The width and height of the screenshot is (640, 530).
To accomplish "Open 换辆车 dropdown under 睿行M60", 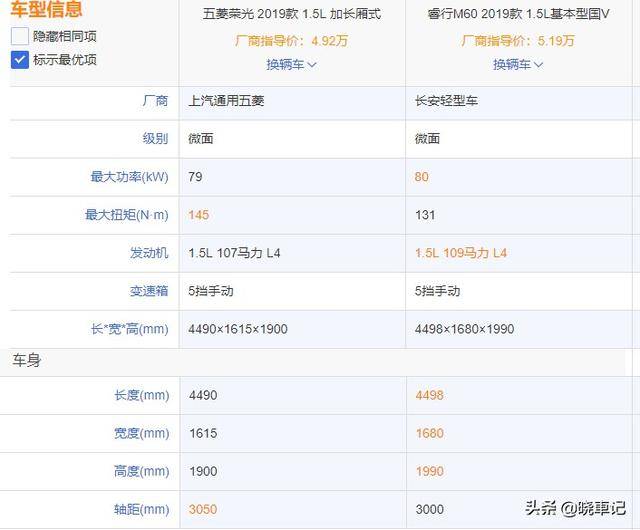I will tap(518, 64).
